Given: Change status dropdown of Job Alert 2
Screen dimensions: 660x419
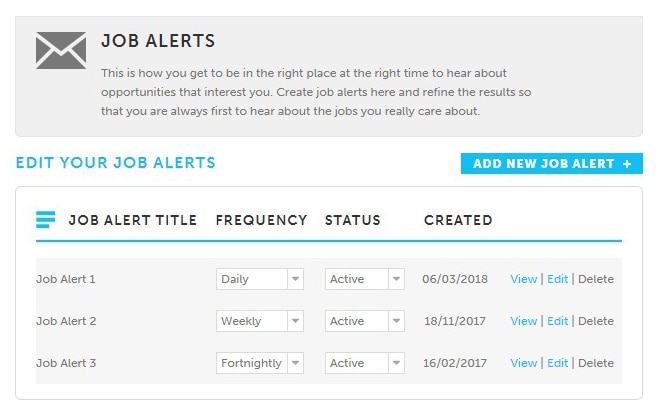Looking at the screenshot, I should coord(364,322).
